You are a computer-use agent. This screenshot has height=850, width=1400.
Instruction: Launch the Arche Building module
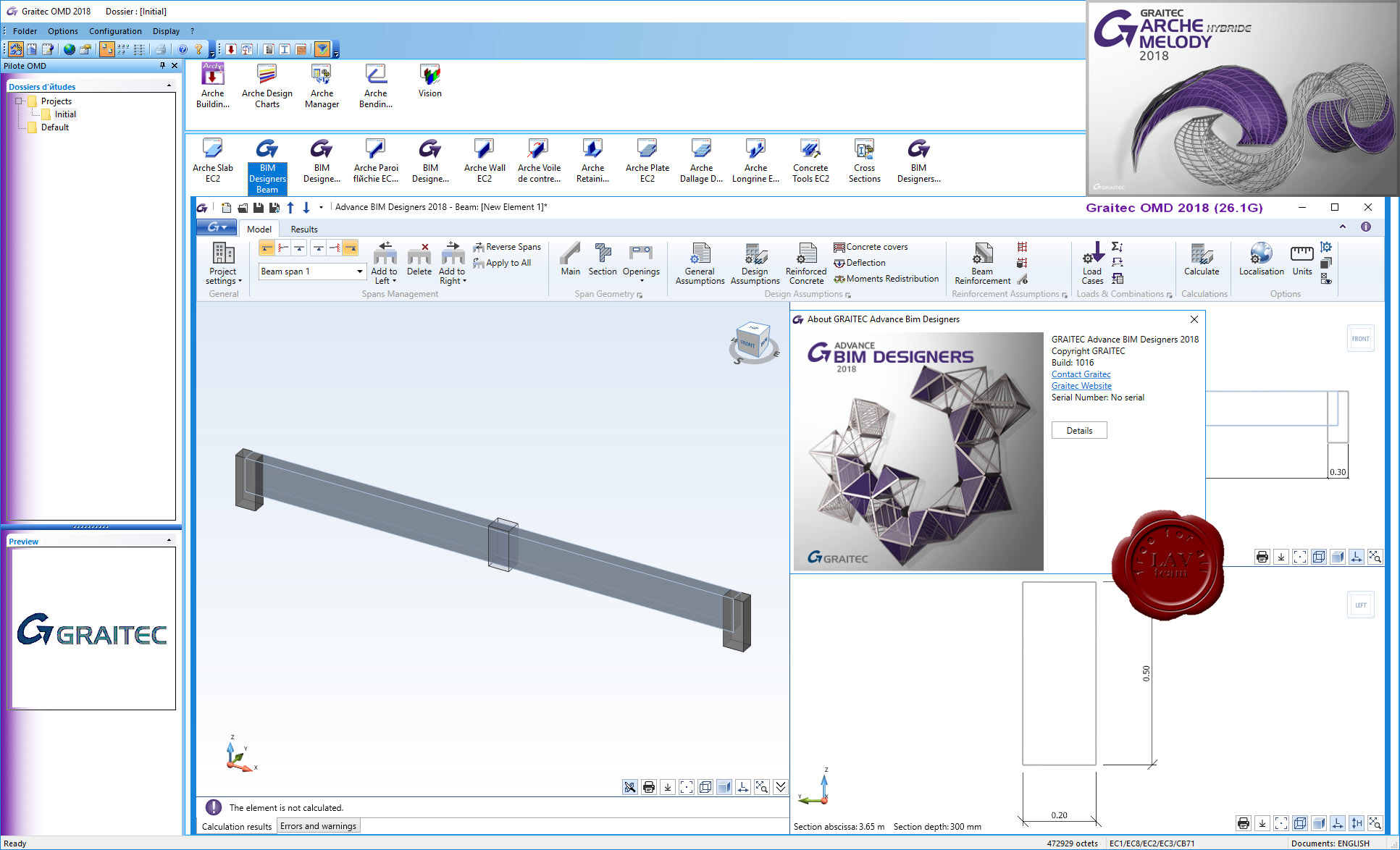tap(212, 85)
